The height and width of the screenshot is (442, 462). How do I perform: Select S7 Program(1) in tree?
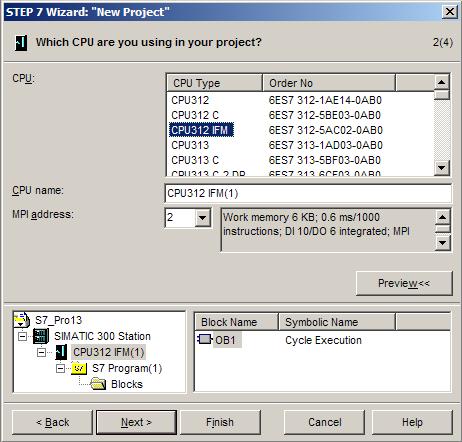click(127, 368)
